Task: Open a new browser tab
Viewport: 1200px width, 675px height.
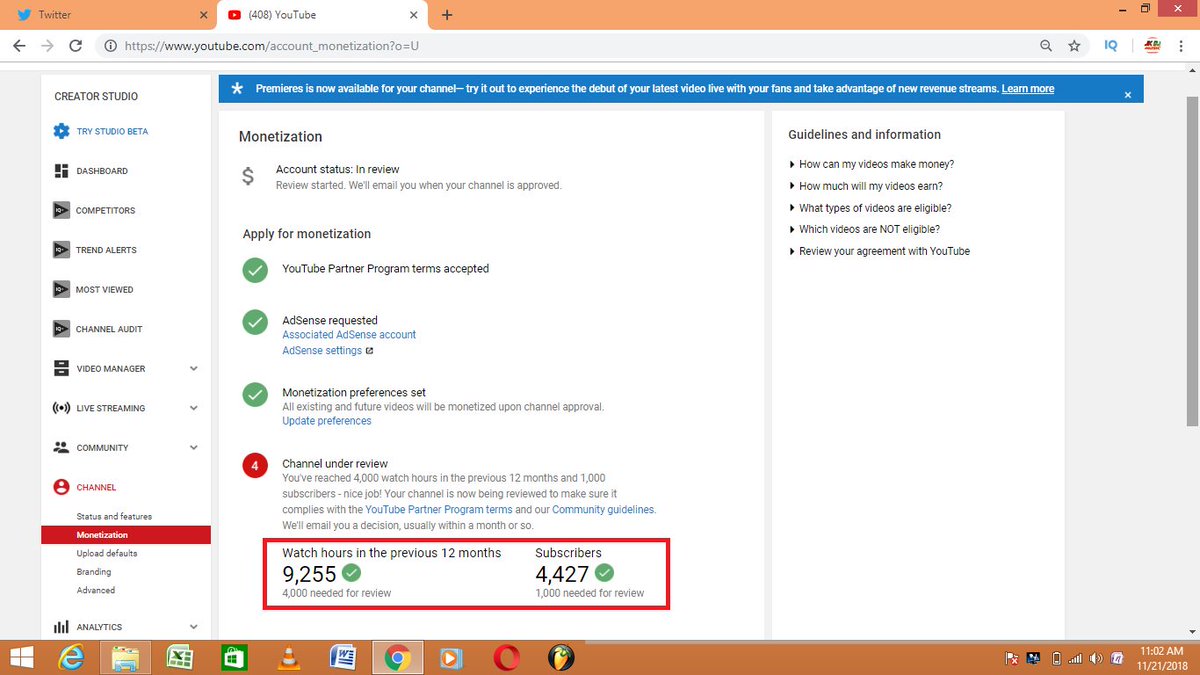Action: tap(447, 15)
